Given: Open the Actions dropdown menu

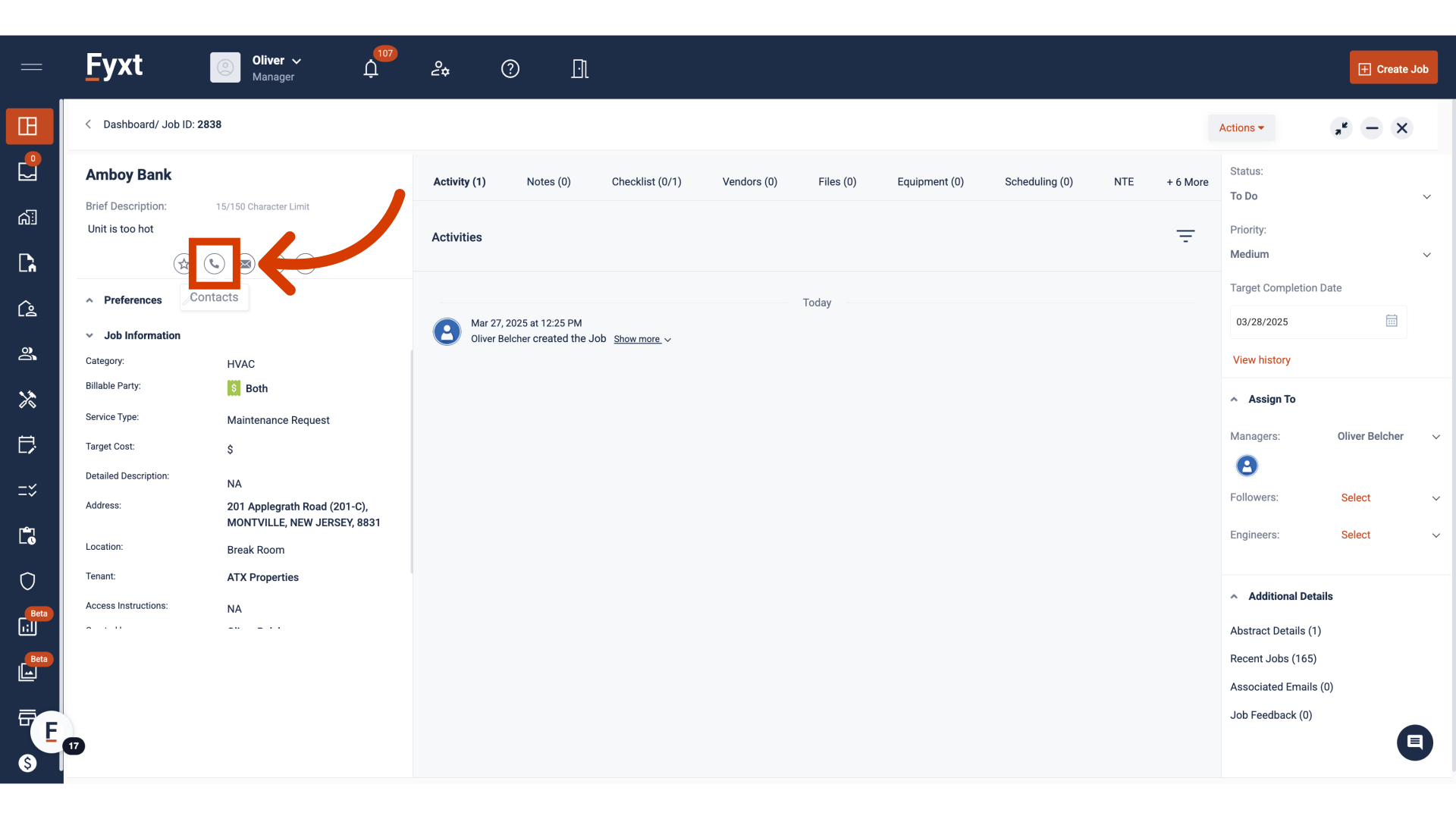Looking at the screenshot, I should coord(1241,128).
